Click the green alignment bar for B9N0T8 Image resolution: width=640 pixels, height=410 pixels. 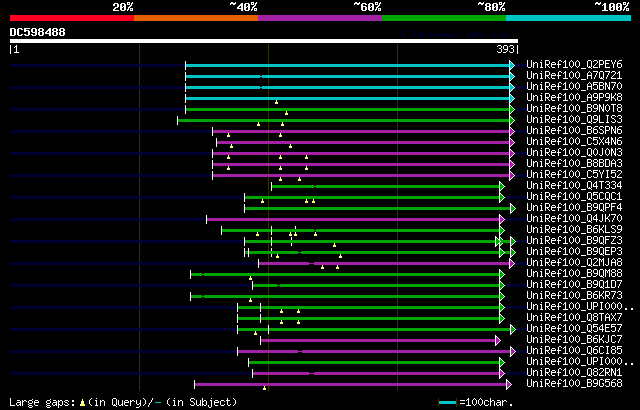[x=347, y=109]
